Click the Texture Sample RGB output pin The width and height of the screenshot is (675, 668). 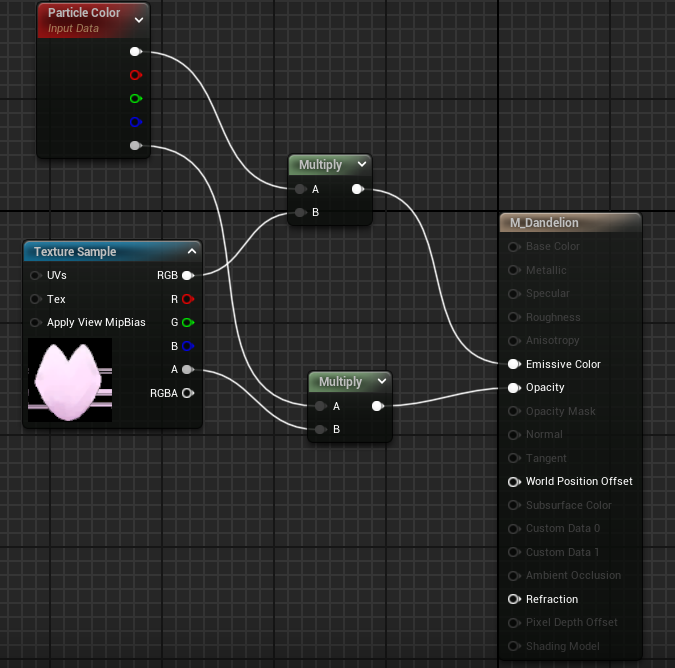[x=187, y=275]
